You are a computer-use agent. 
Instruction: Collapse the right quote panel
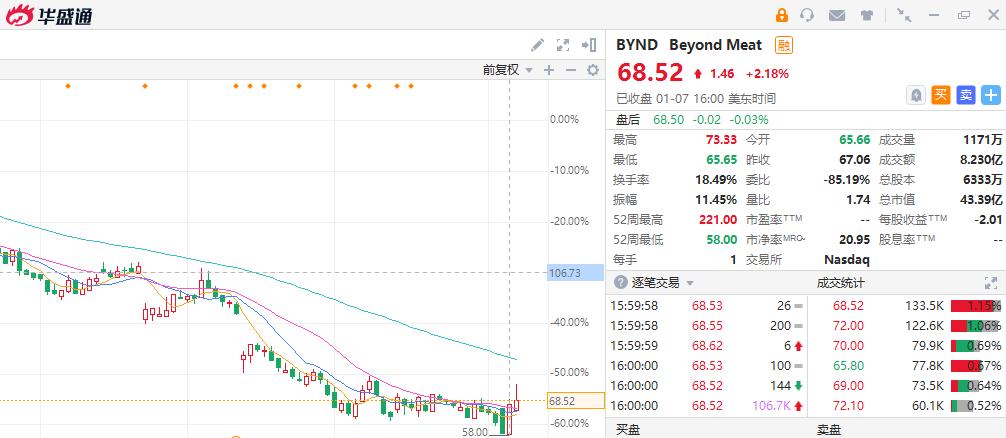[589, 45]
